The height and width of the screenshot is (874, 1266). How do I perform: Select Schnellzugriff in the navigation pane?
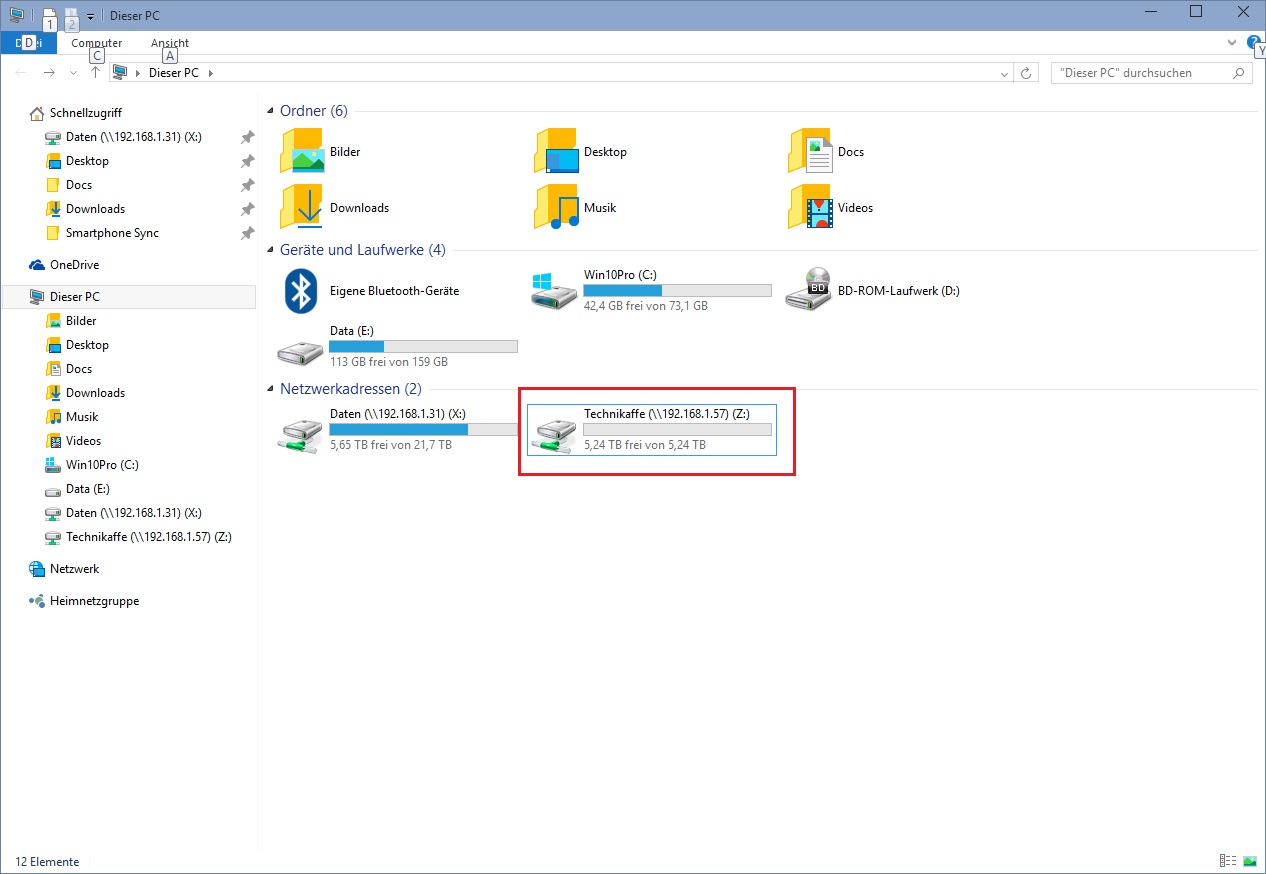(86, 113)
